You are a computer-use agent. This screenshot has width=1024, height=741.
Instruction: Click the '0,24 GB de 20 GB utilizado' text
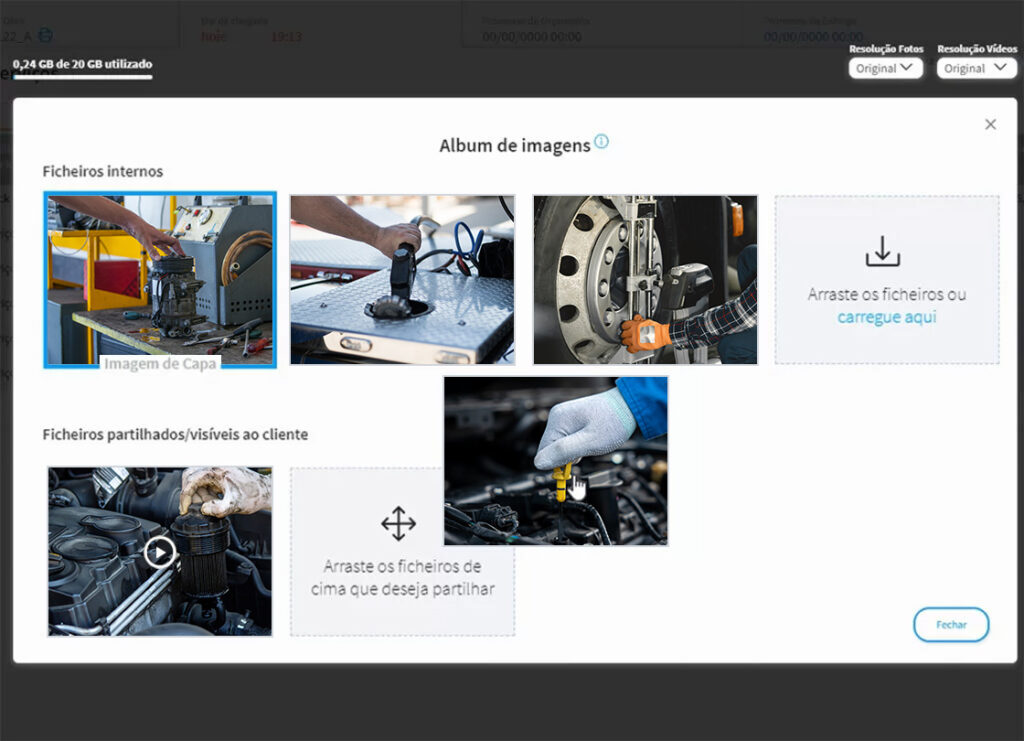(83, 64)
